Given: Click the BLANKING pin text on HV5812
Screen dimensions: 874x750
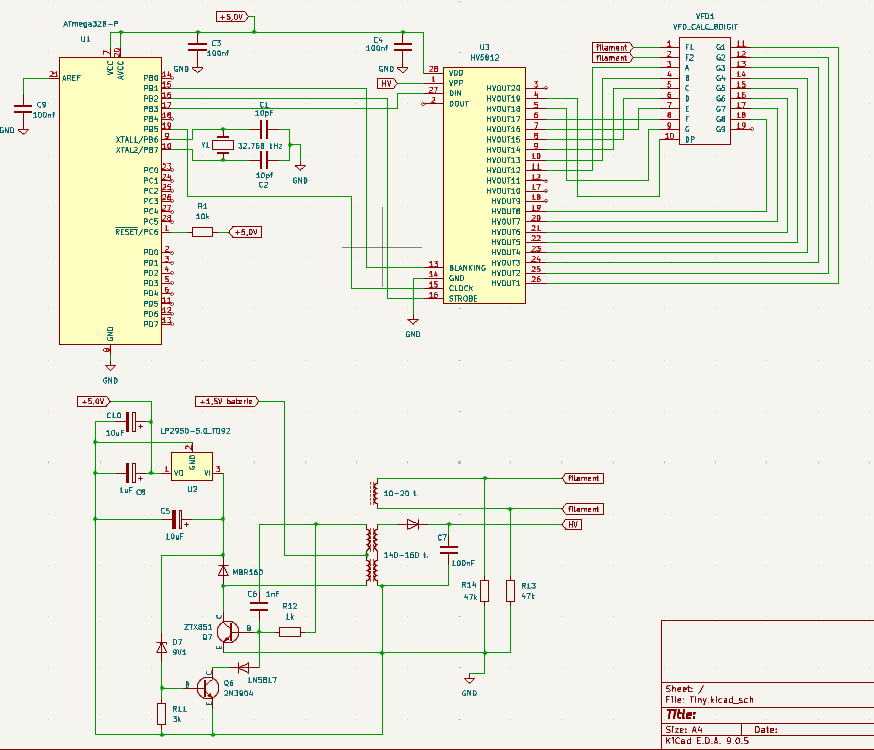Looking at the screenshot, I should pos(467,268).
